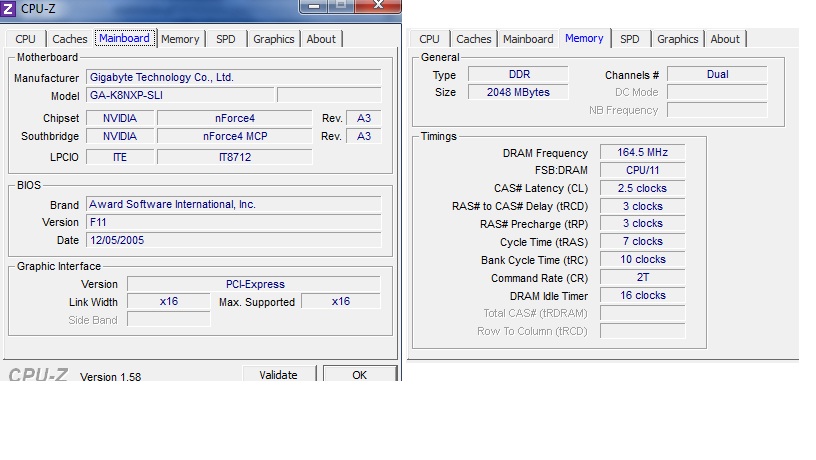Click the empty NB Frequency field

coord(717,110)
